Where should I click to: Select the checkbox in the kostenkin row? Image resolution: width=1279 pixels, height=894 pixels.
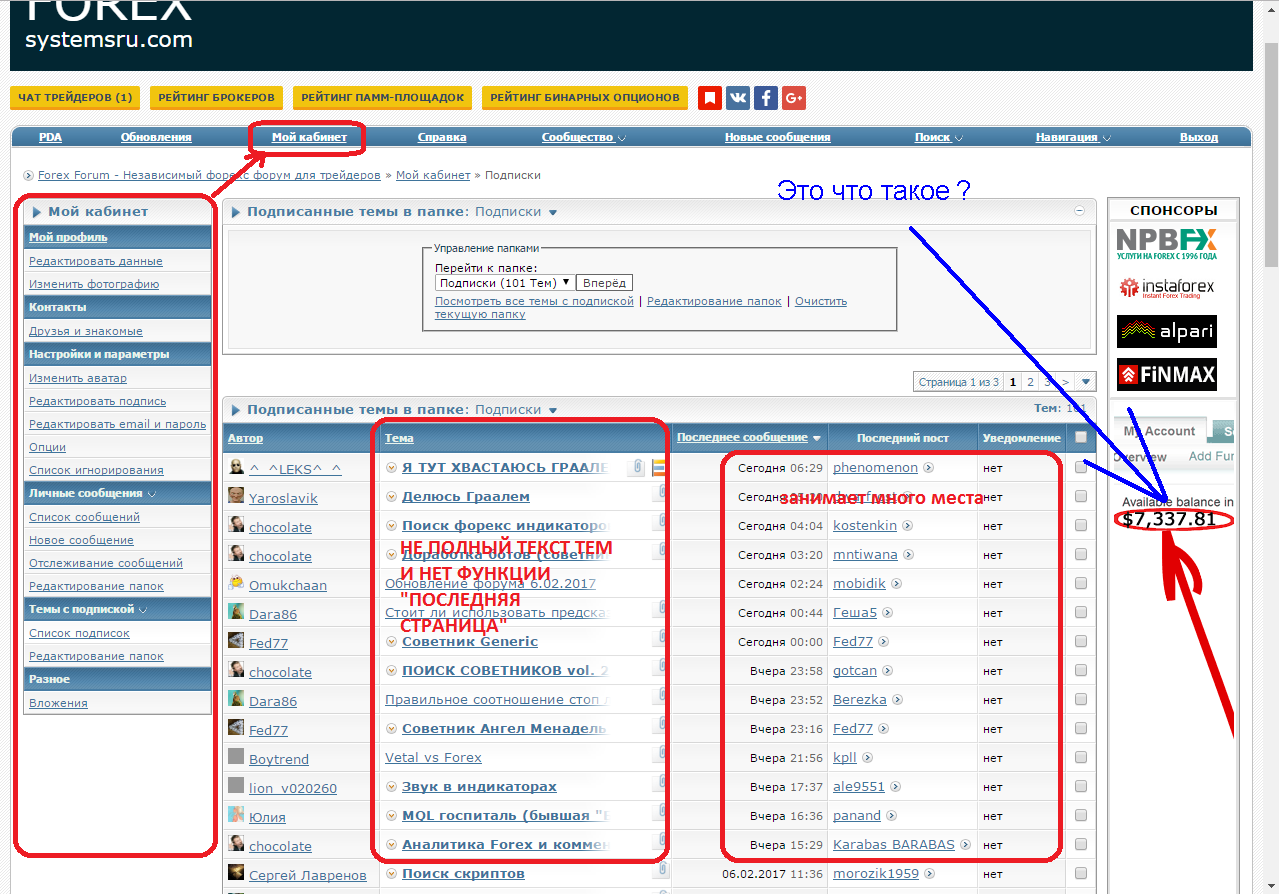click(1081, 525)
